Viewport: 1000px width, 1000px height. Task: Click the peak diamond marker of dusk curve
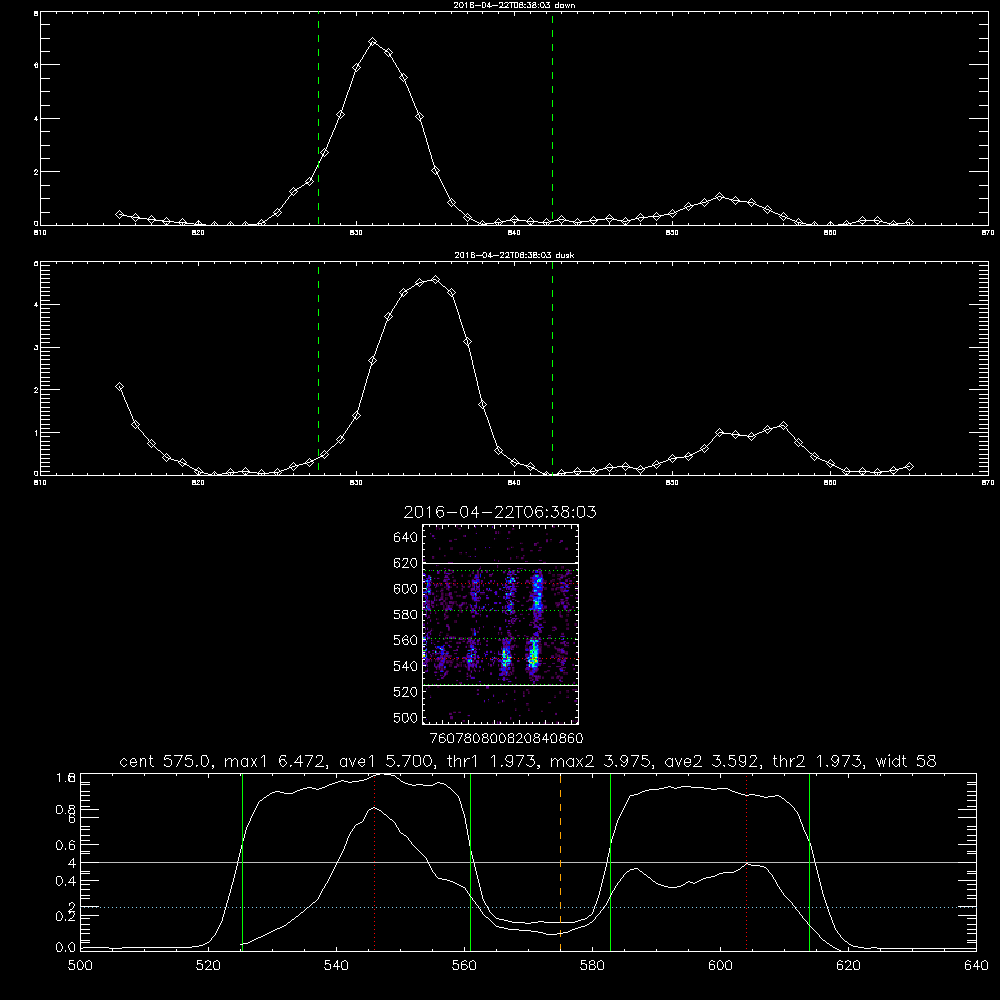(436, 279)
